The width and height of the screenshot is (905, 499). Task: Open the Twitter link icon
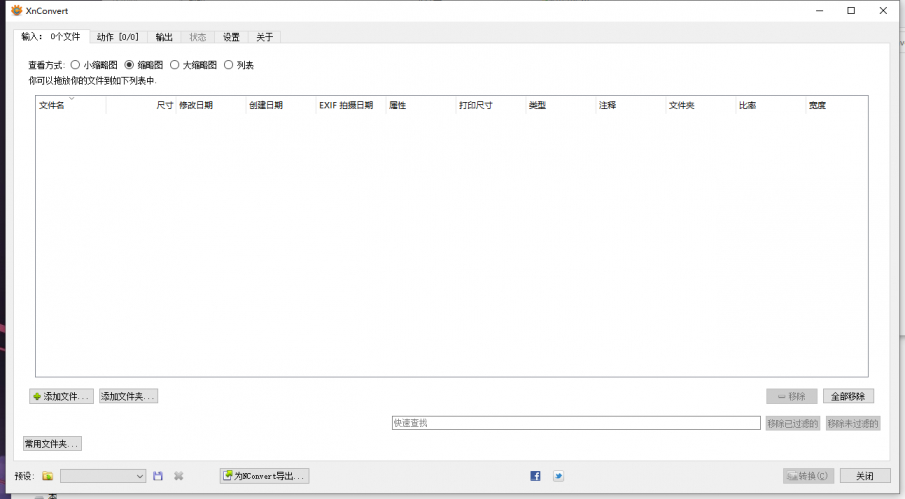coord(558,476)
